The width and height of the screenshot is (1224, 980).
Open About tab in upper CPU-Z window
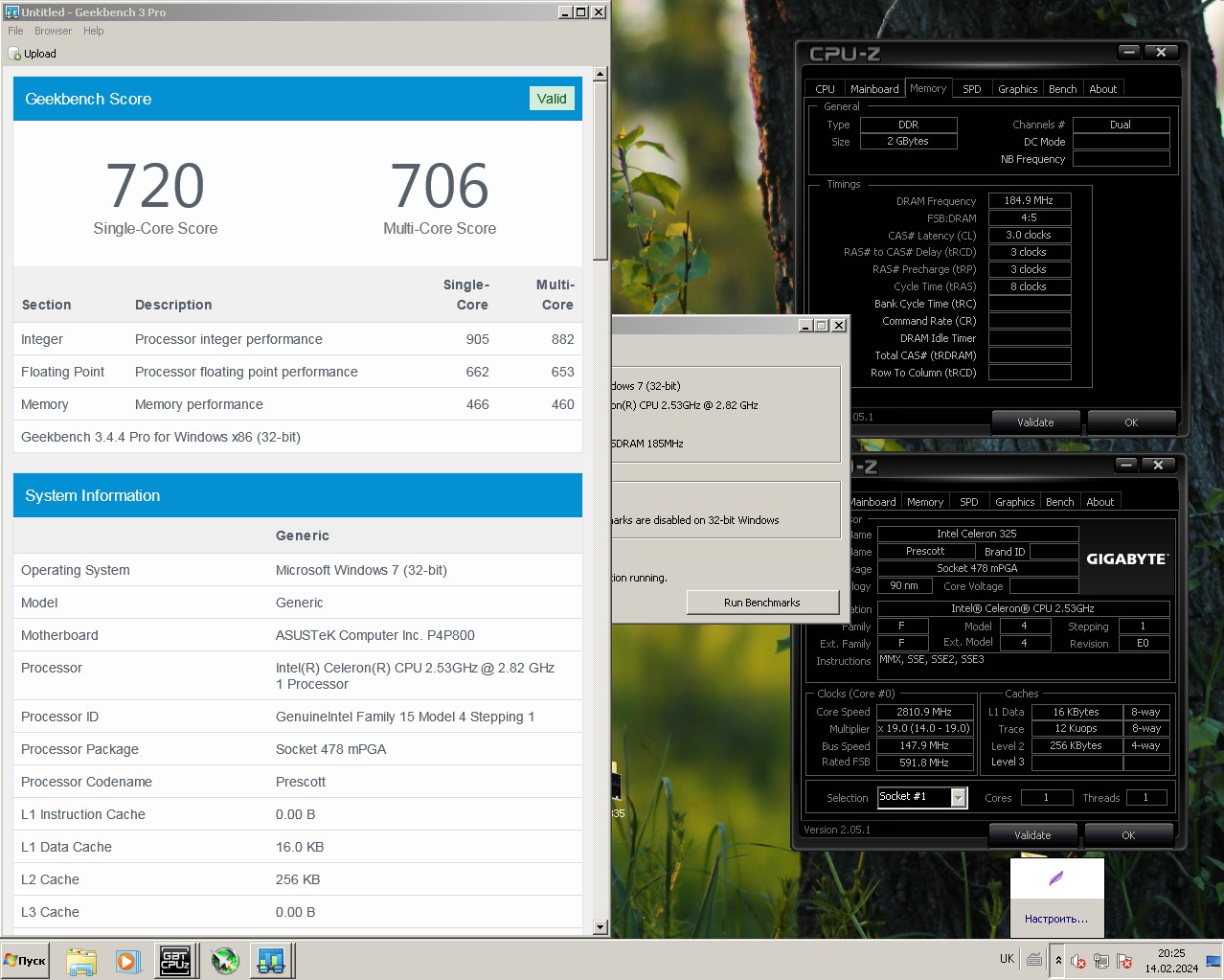pos(1102,89)
